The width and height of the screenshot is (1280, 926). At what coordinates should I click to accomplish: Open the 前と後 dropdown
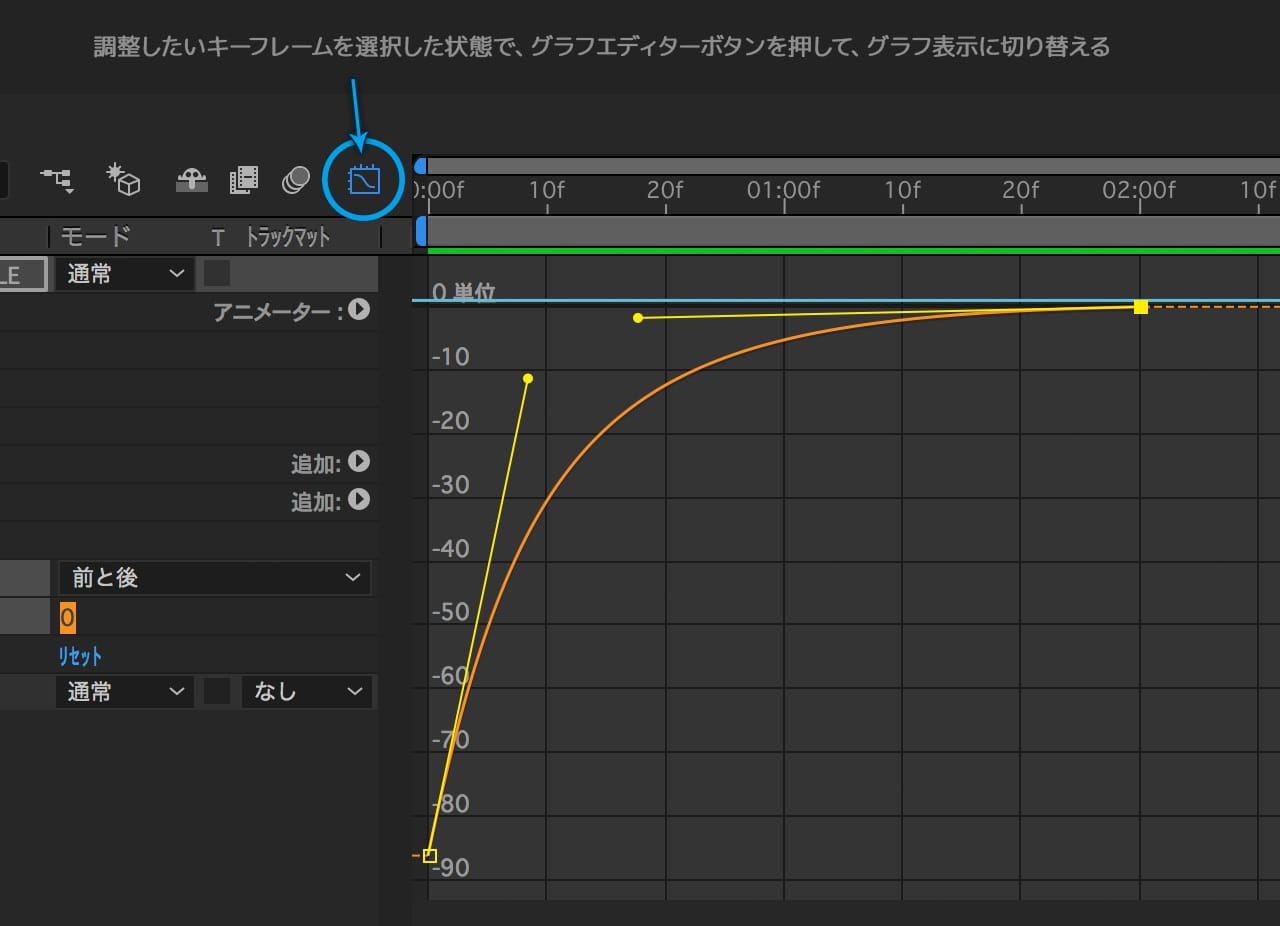coord(214,578)
